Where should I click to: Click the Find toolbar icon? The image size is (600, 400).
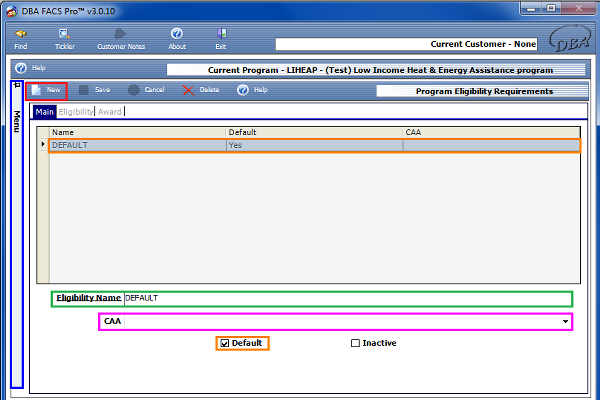click(21, 39)
